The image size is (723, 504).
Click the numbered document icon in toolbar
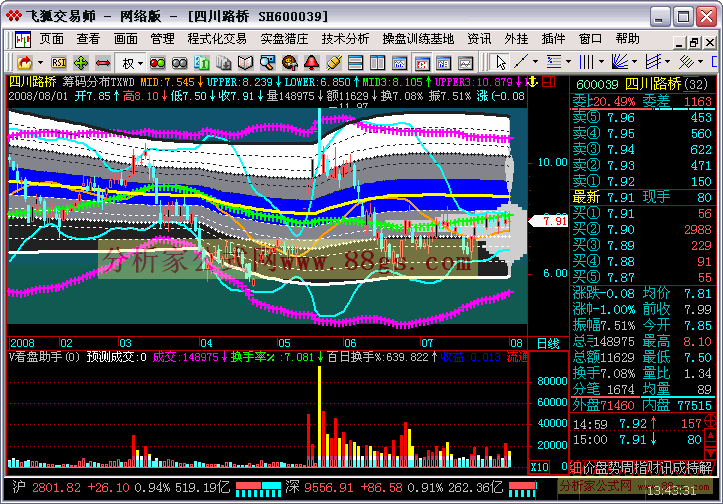[201, 63]
